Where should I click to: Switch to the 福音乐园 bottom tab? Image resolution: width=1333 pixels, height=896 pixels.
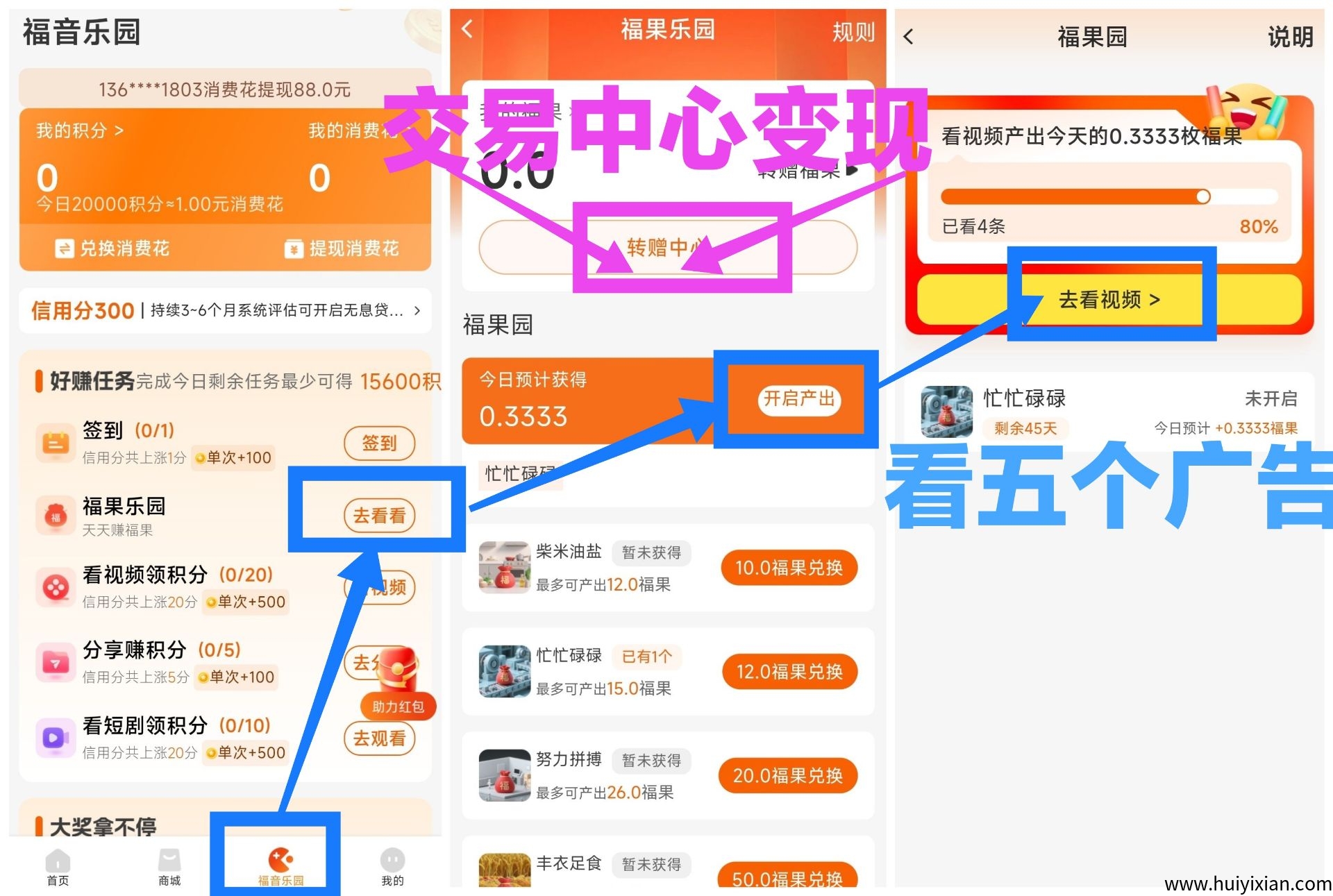280,866
